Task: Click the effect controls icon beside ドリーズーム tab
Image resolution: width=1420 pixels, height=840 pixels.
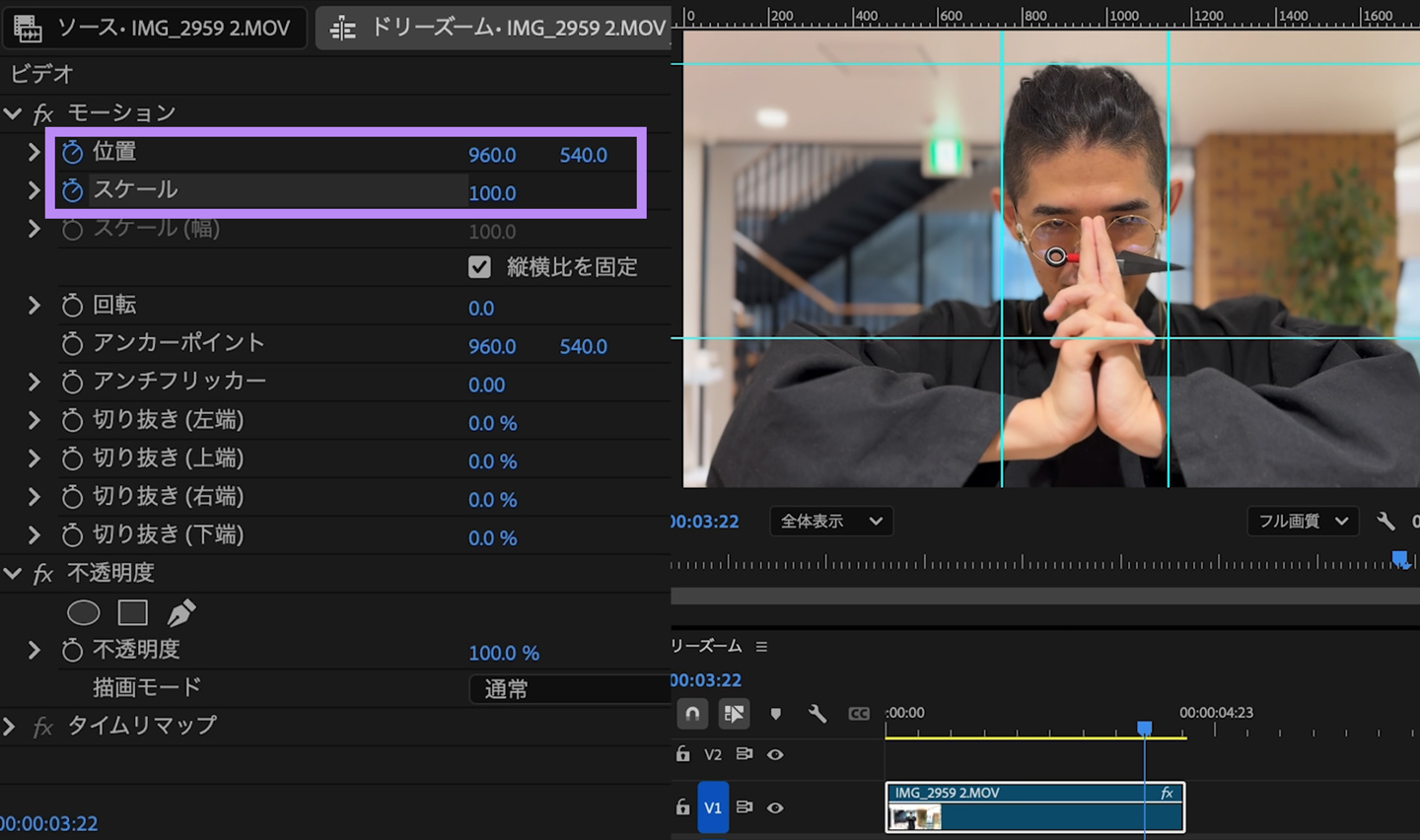Action: pos(343,29)
